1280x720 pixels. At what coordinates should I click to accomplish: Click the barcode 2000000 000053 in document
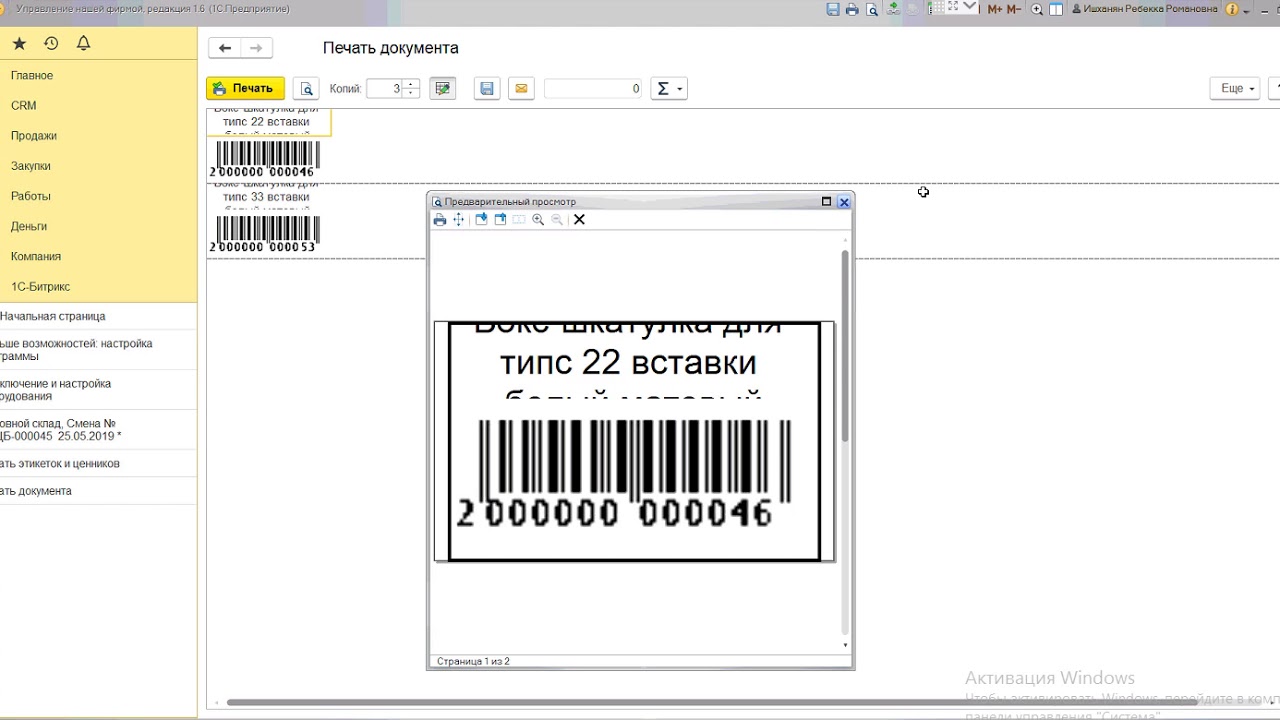(x=266, y=234)
